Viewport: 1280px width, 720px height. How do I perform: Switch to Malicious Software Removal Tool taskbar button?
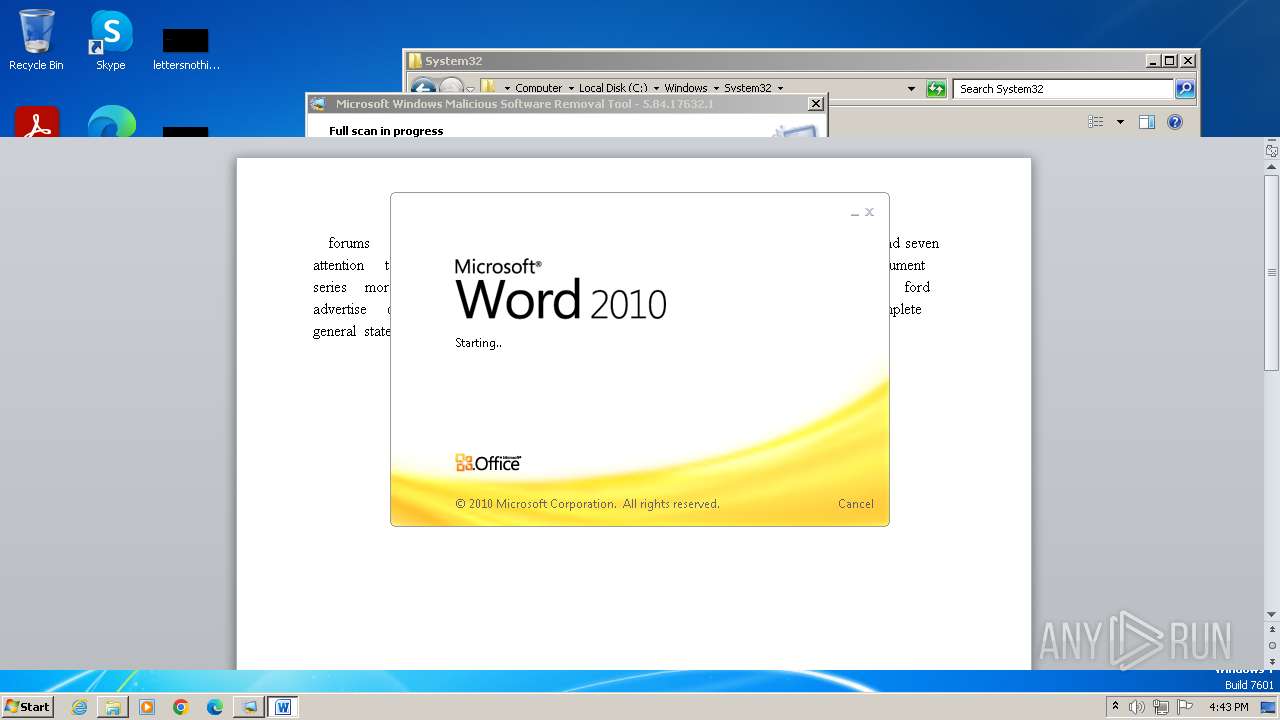pos(249,707)
